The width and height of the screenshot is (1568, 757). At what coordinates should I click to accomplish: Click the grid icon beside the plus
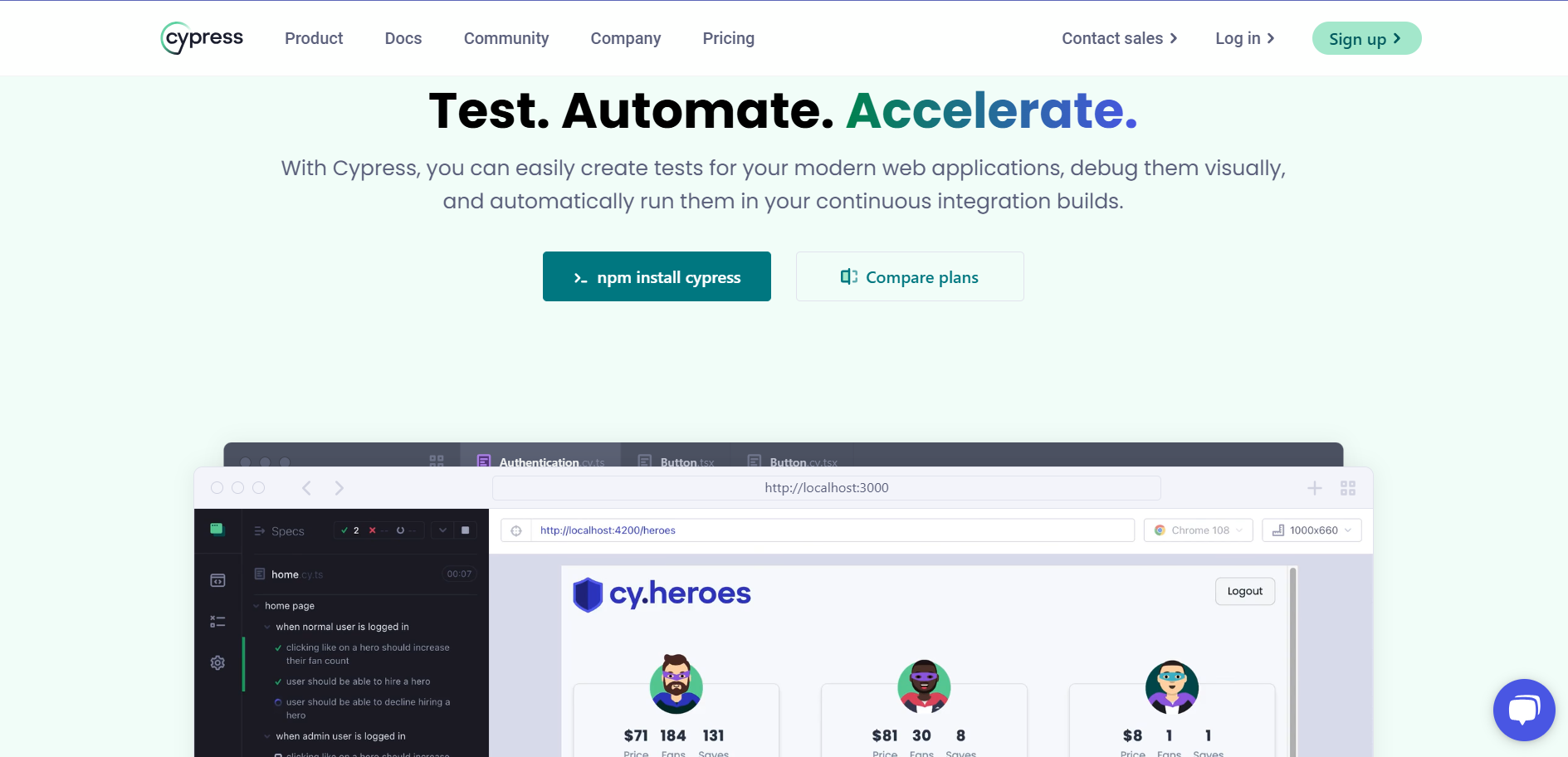pos(1348,488)
